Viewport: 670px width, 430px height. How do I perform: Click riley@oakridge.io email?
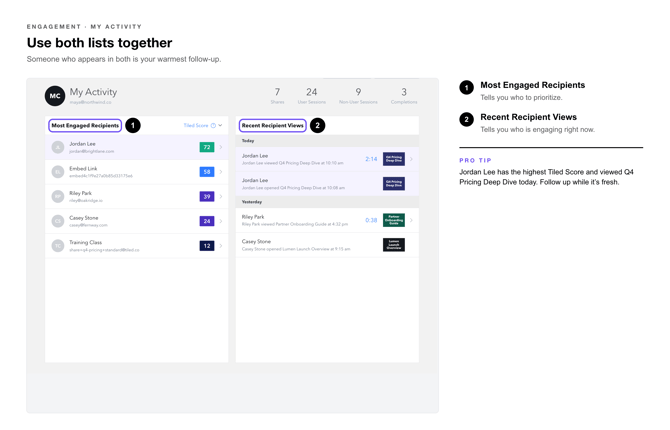[x=86, y=200]
